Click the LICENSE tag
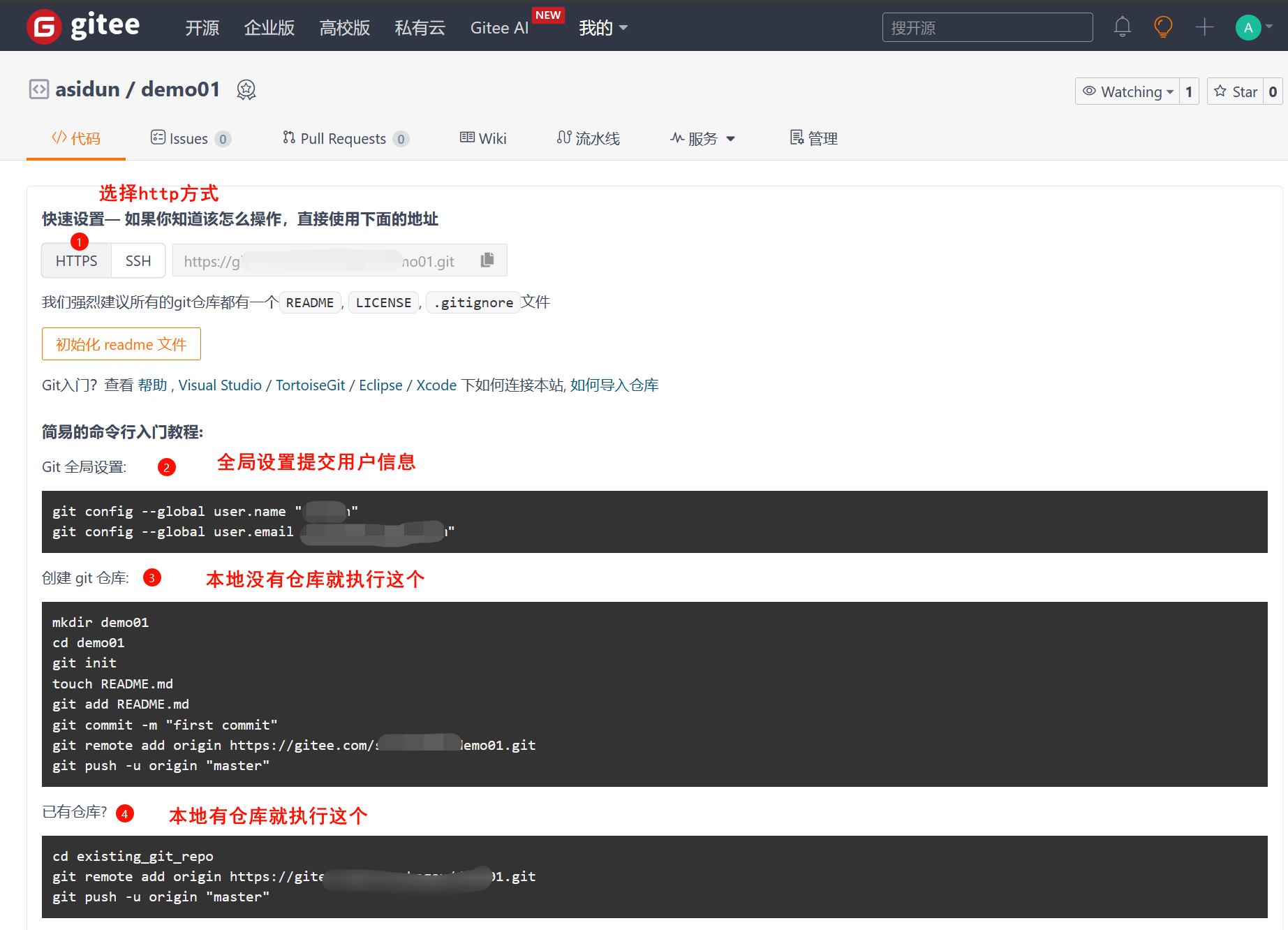The width and height of the screenshot is (1288, 930). click(x=383, y=302)
